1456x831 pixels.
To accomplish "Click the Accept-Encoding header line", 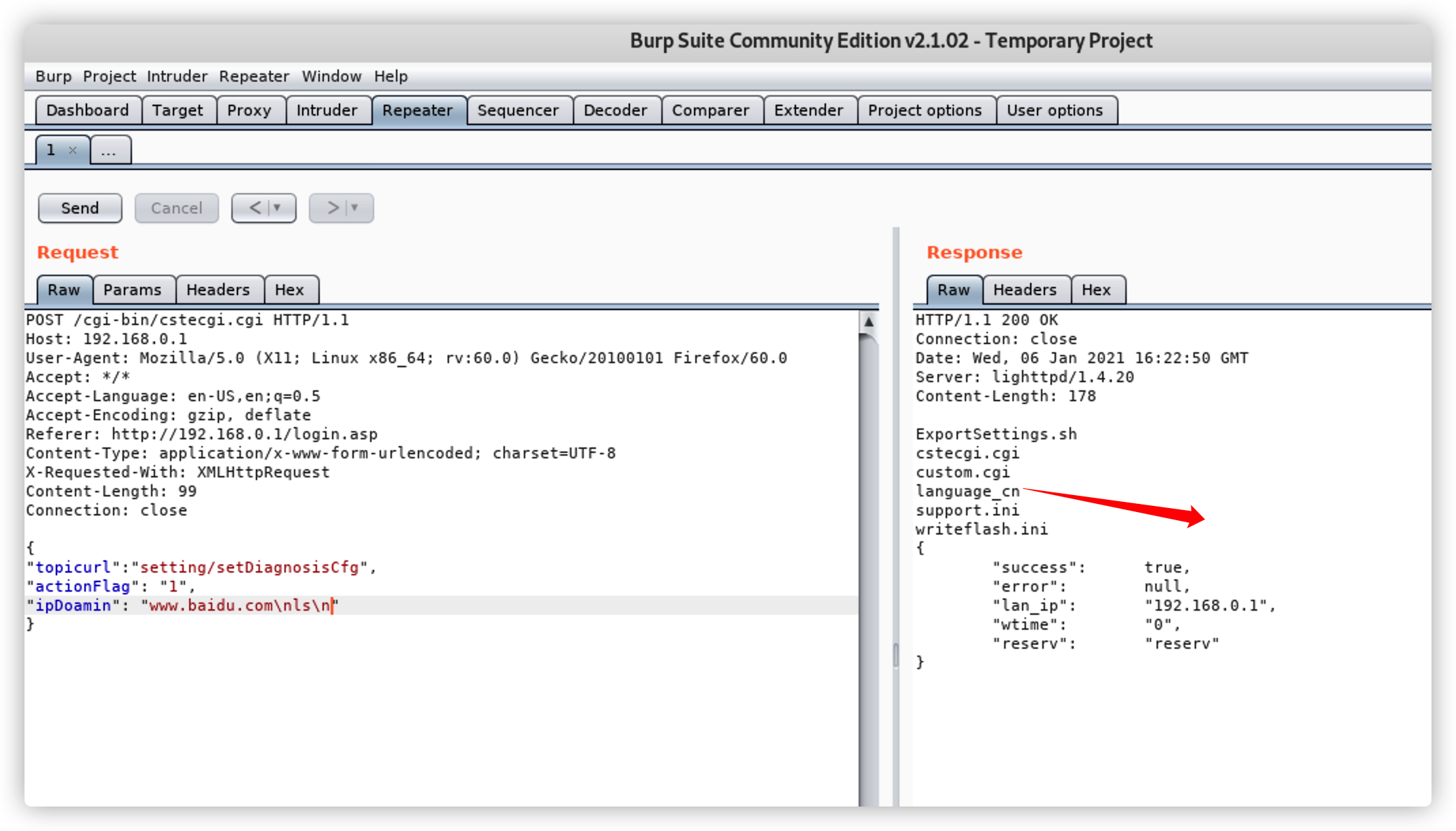I will 169,415.
